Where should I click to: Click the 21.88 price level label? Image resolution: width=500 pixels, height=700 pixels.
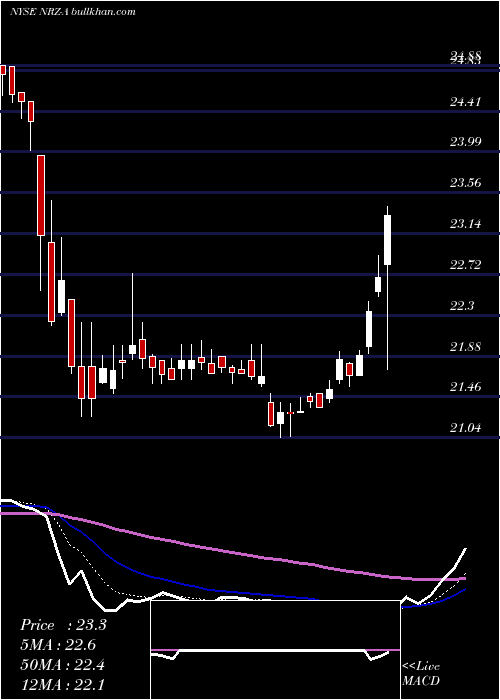(x=465, y=346)
